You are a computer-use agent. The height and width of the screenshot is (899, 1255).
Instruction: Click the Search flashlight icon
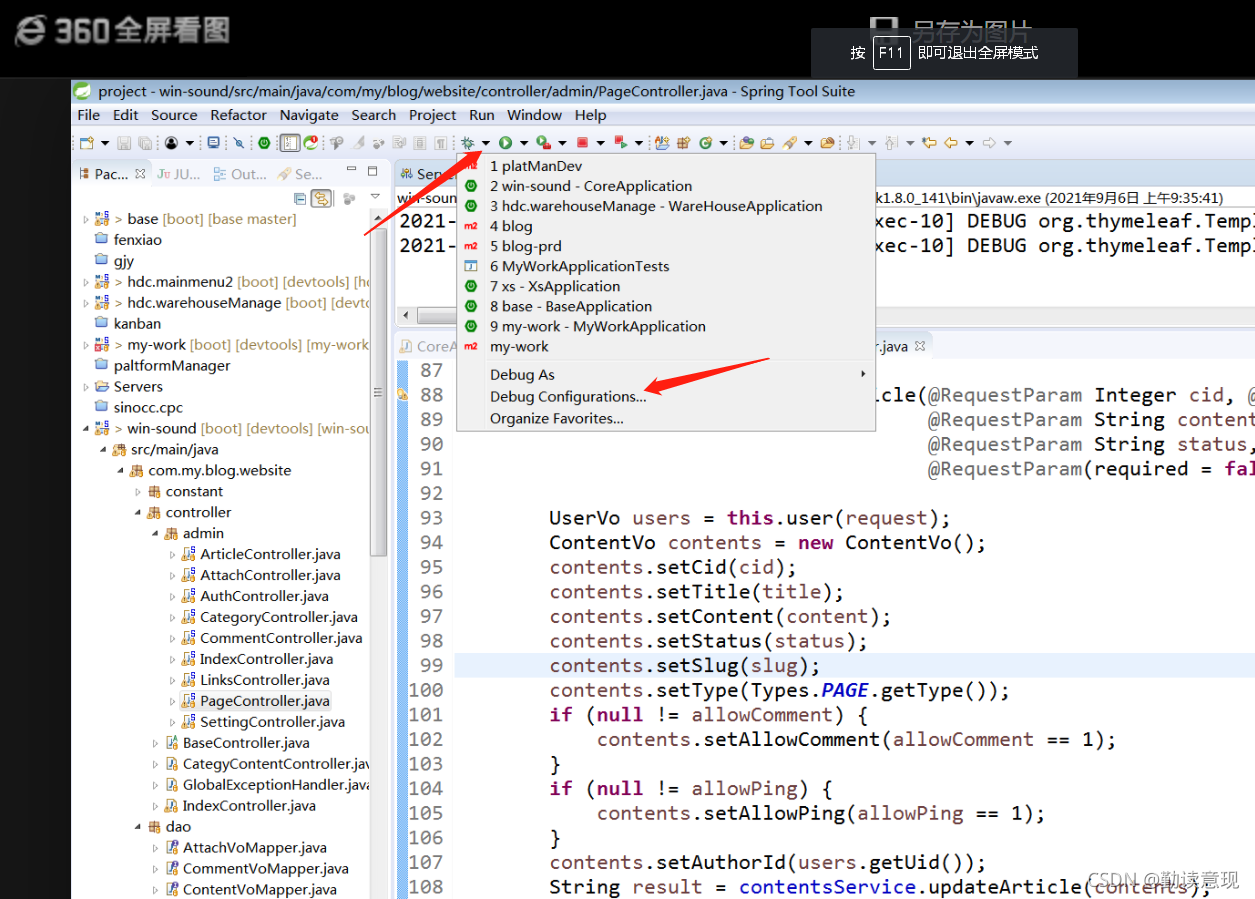point(789,143)
